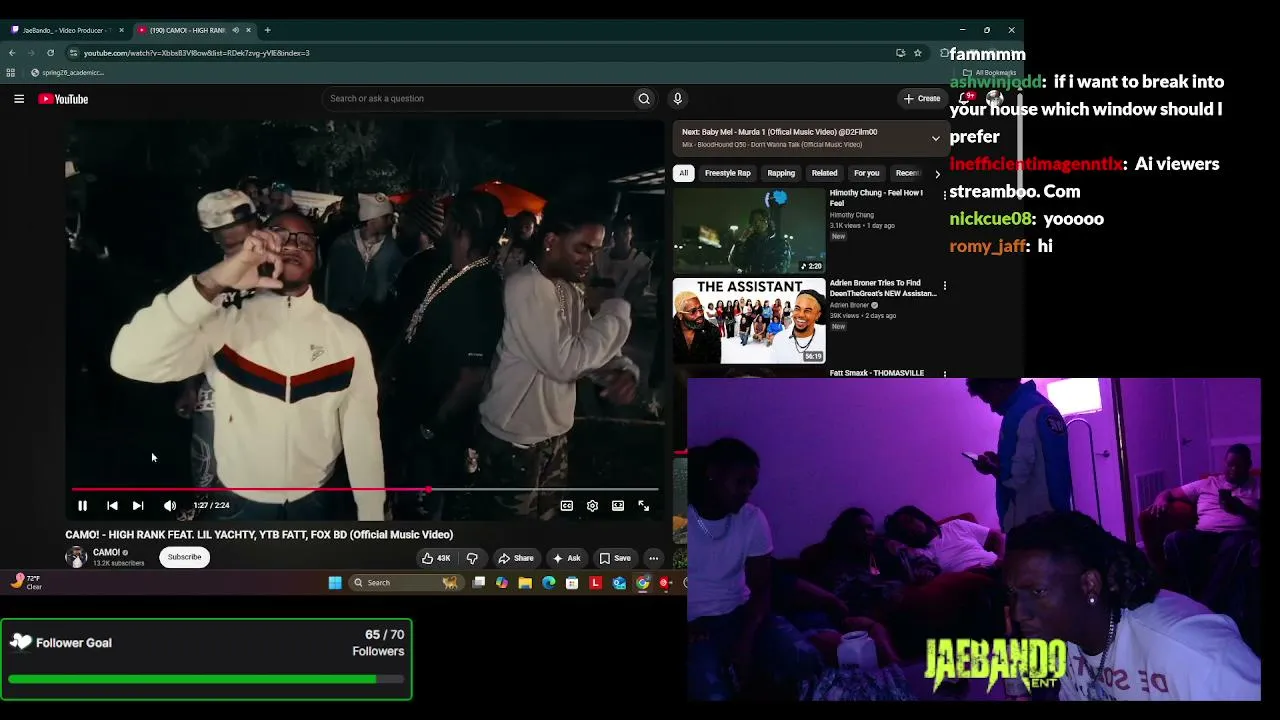Open options menu for Himothy Chung video
The width and height of the screenshot is (1280, 720).
coord(945,196)
